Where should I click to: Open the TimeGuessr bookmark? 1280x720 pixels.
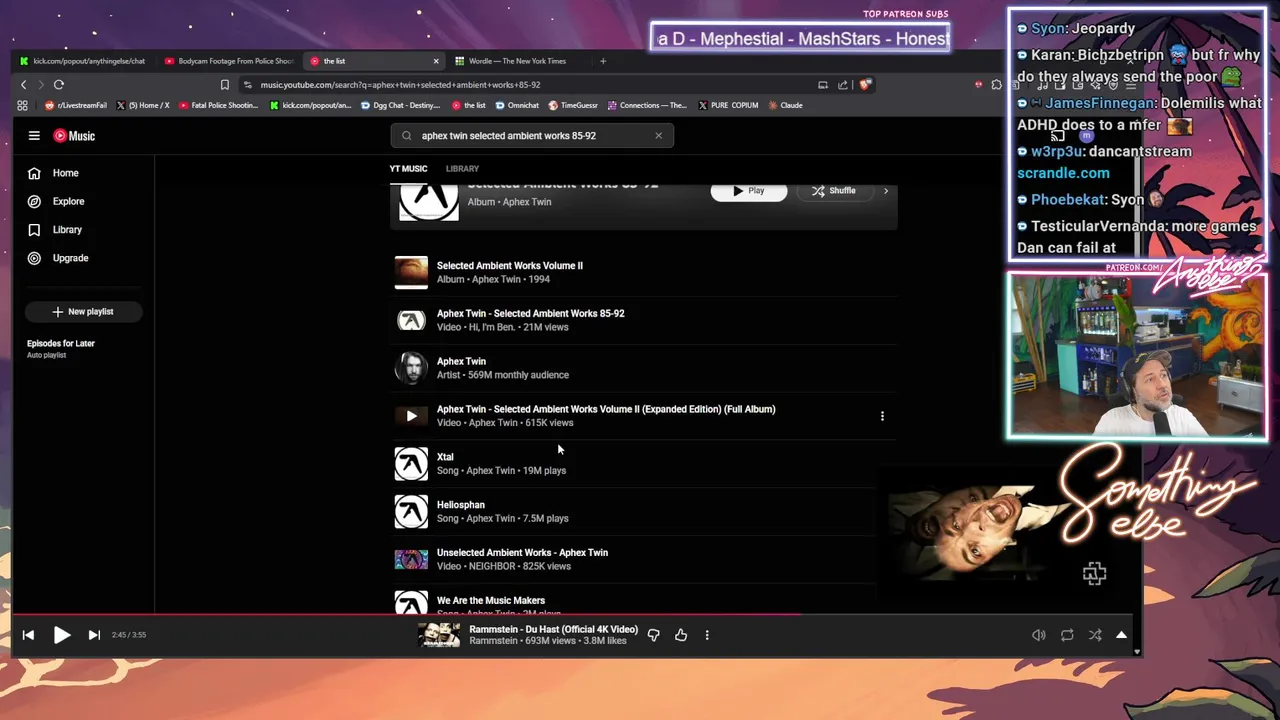(x=573, y=105)
